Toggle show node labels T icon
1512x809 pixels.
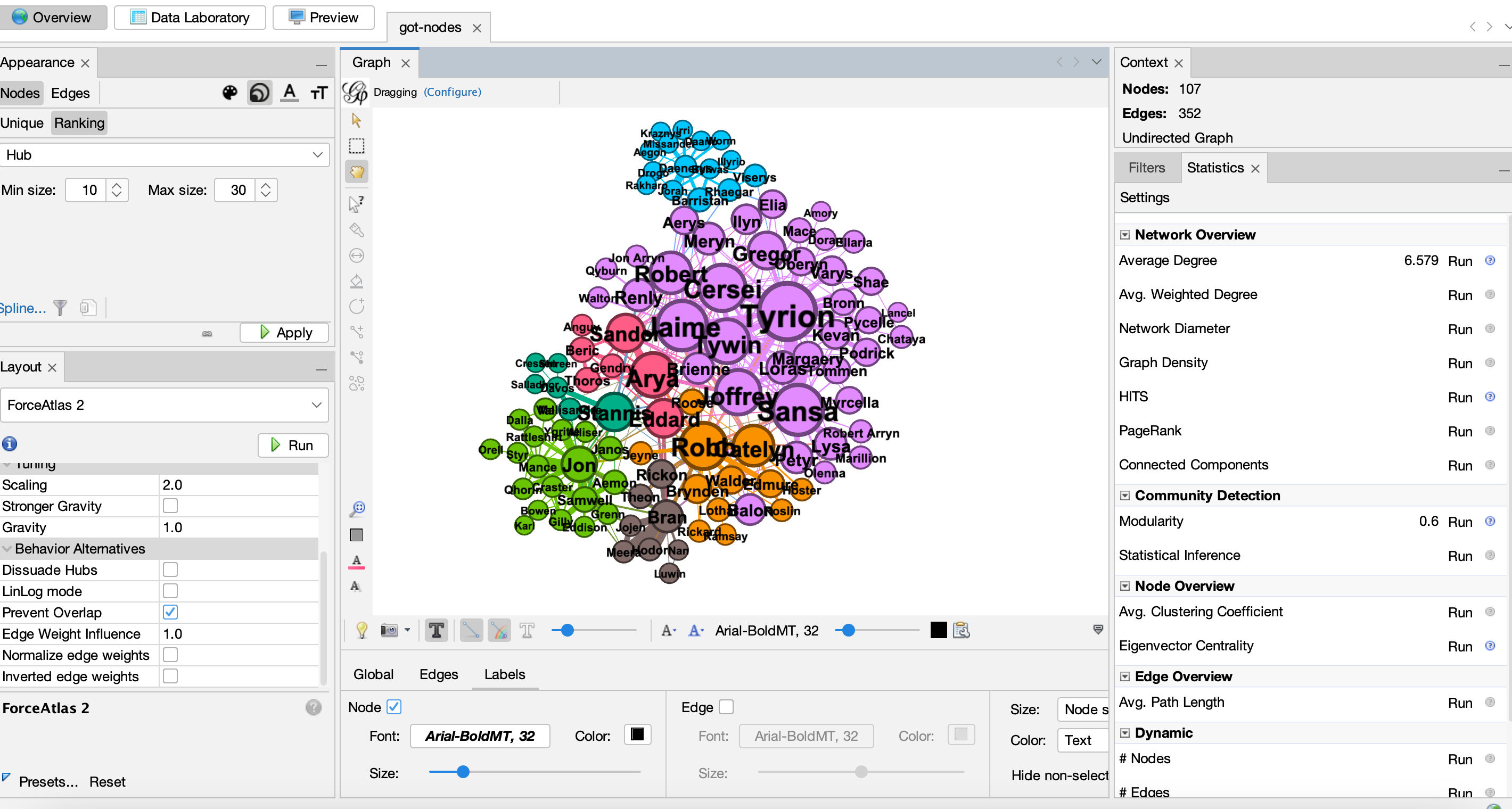436,630
